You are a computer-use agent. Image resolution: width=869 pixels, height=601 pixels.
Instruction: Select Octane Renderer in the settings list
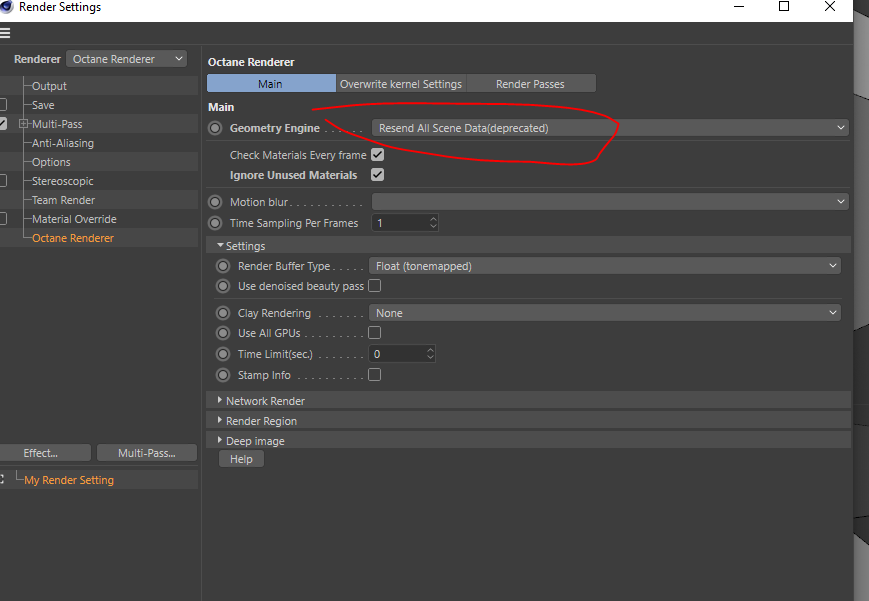pos(73,238)
